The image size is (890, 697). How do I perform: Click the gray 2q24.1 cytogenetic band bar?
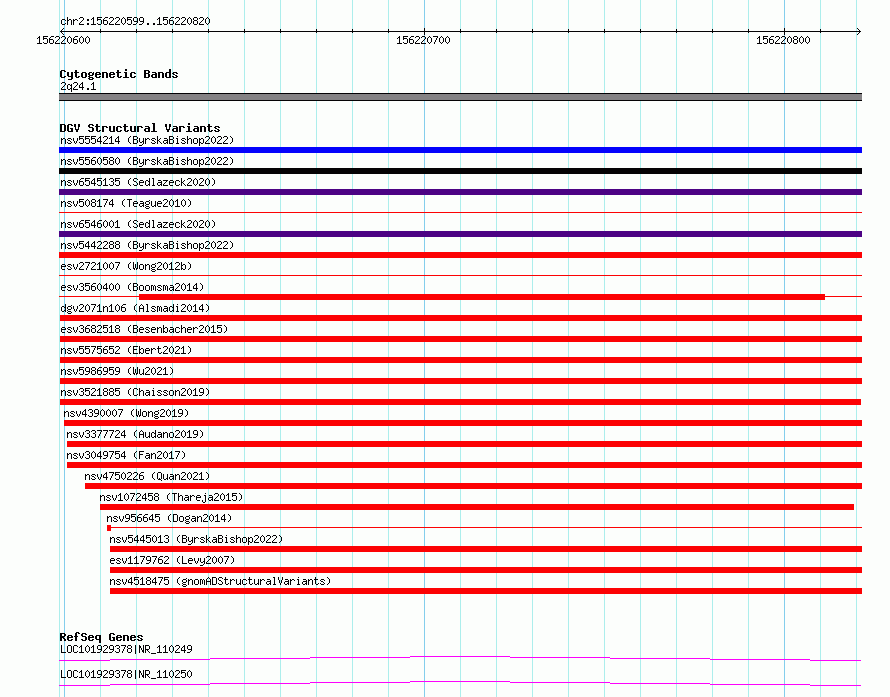point(460,97)
